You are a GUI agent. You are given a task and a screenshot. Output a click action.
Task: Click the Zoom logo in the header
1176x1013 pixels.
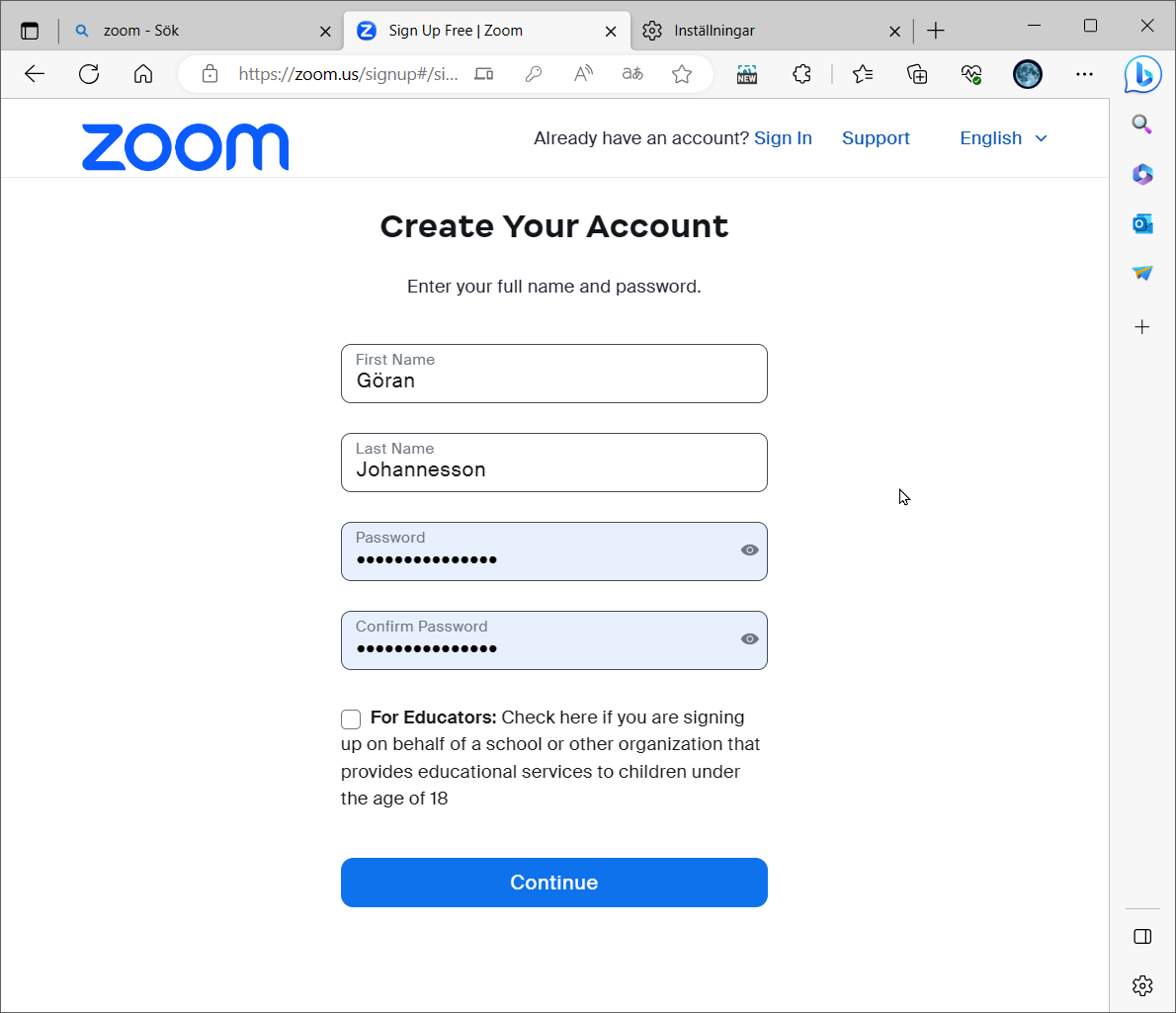tap(185, 147)
